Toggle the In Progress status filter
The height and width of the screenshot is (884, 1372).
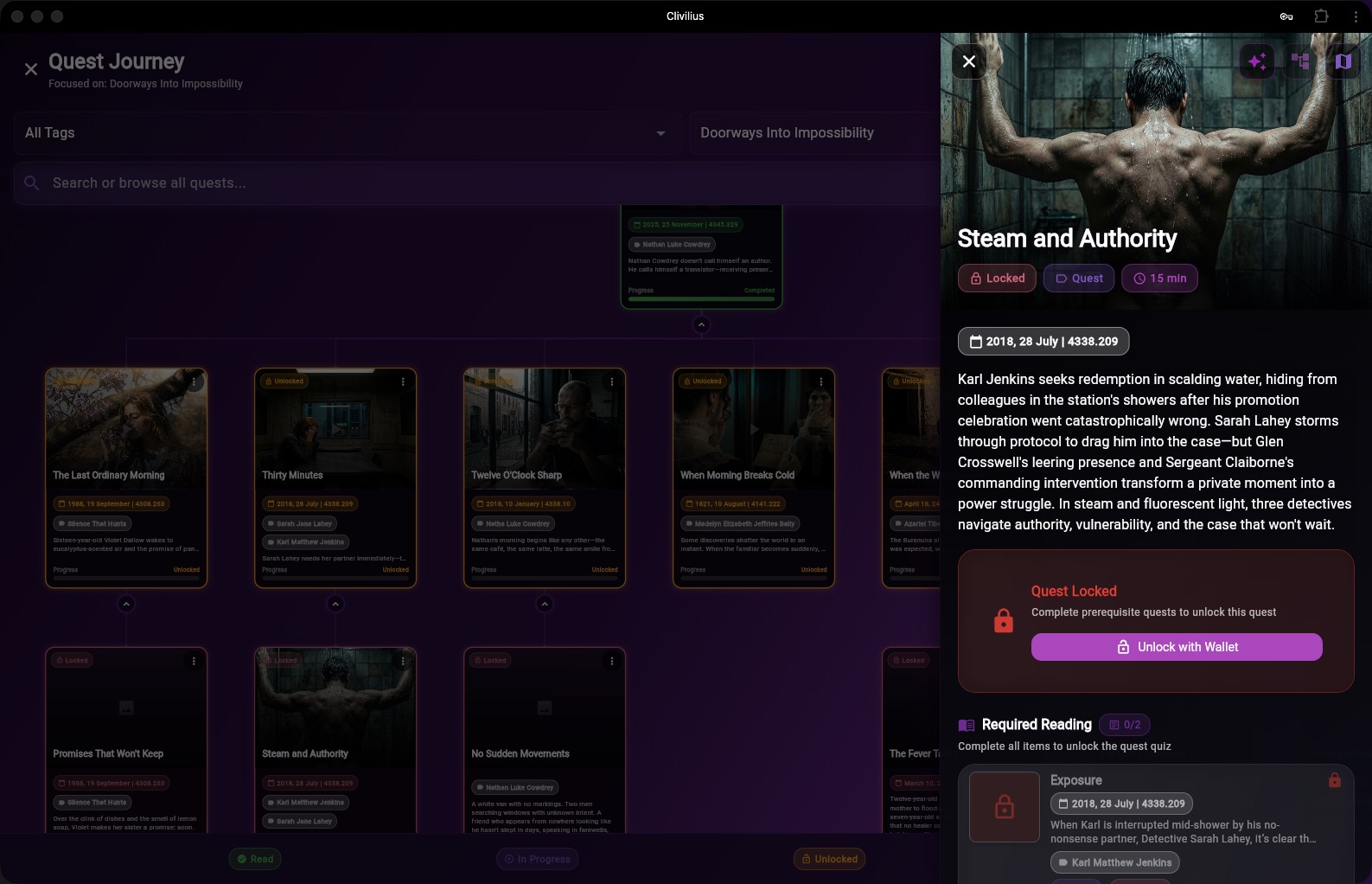coord(537,859)
